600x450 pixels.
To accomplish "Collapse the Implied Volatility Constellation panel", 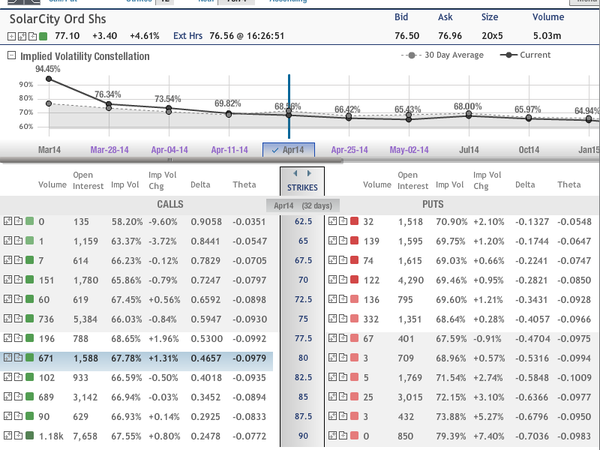I will [11, 55].
